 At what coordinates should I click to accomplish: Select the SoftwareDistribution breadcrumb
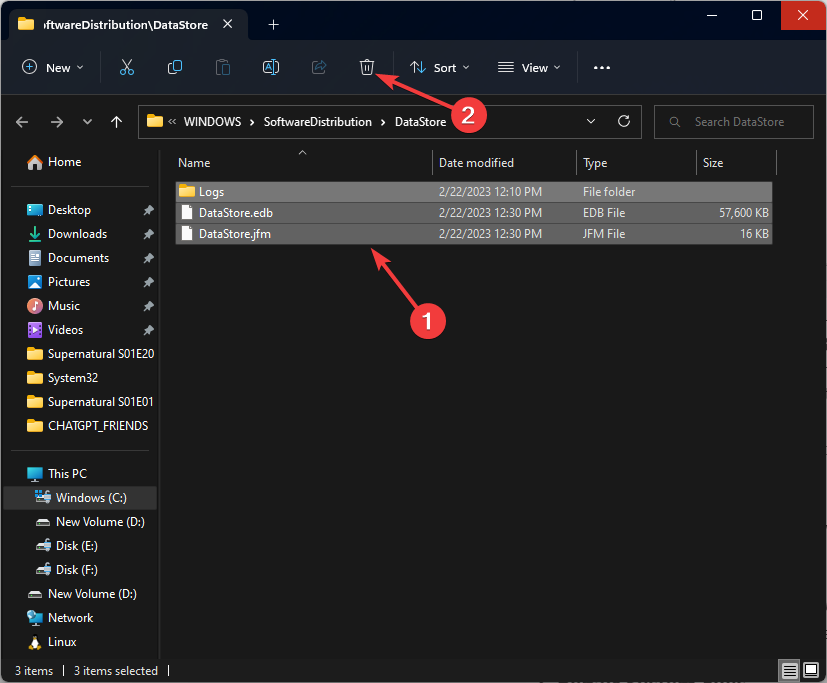click(317, 122)
